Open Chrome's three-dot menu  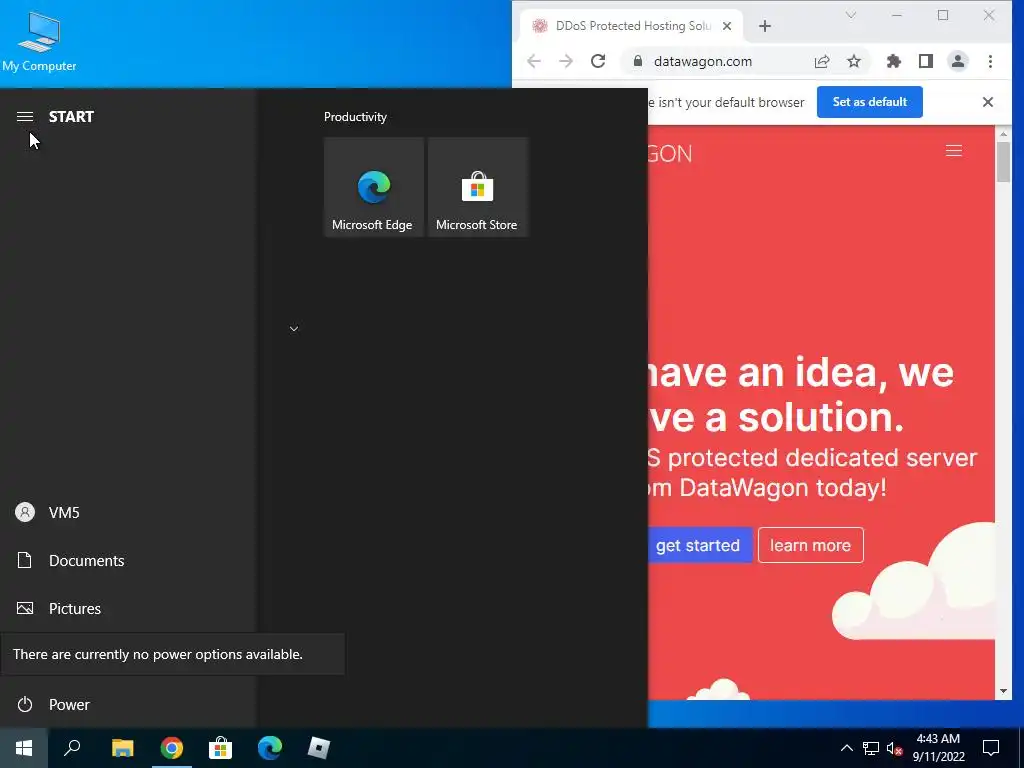990,61
